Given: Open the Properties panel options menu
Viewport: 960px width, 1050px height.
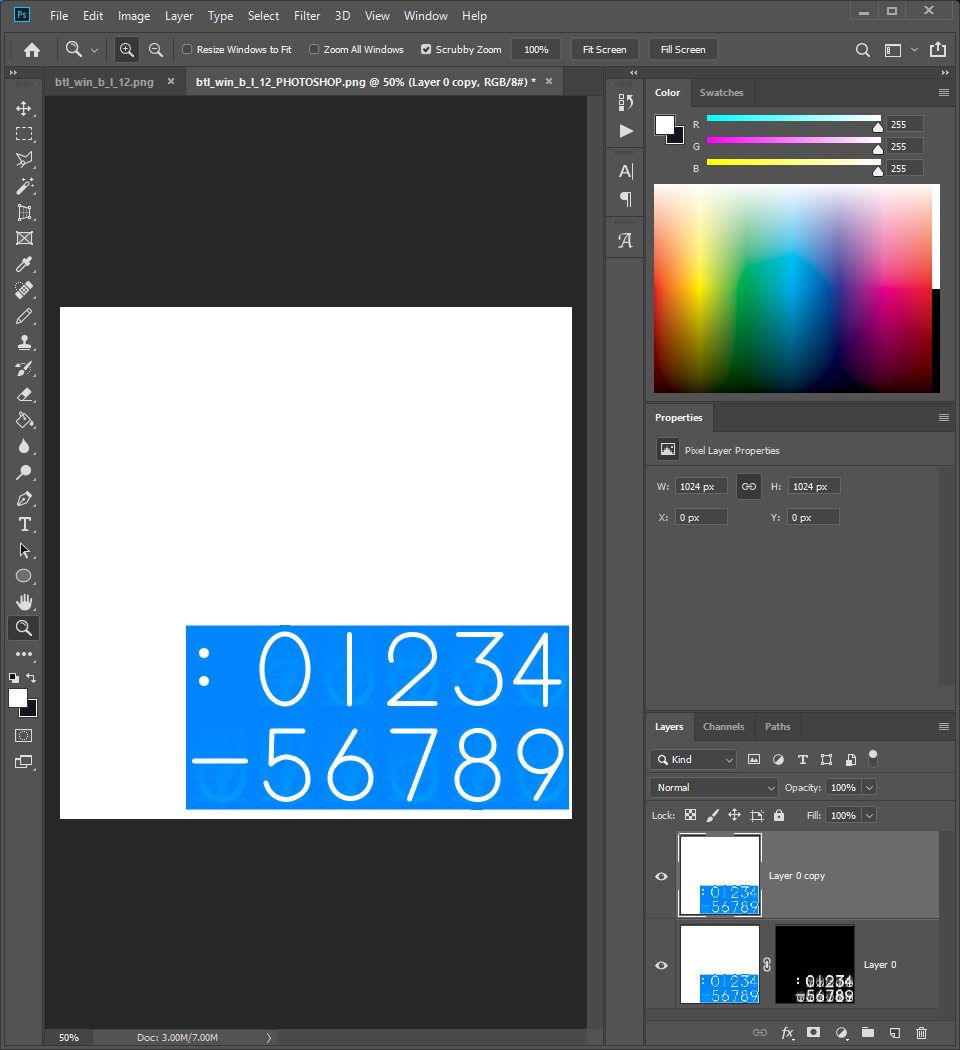Looking at the screenshot, I should [x=944, y=417].
